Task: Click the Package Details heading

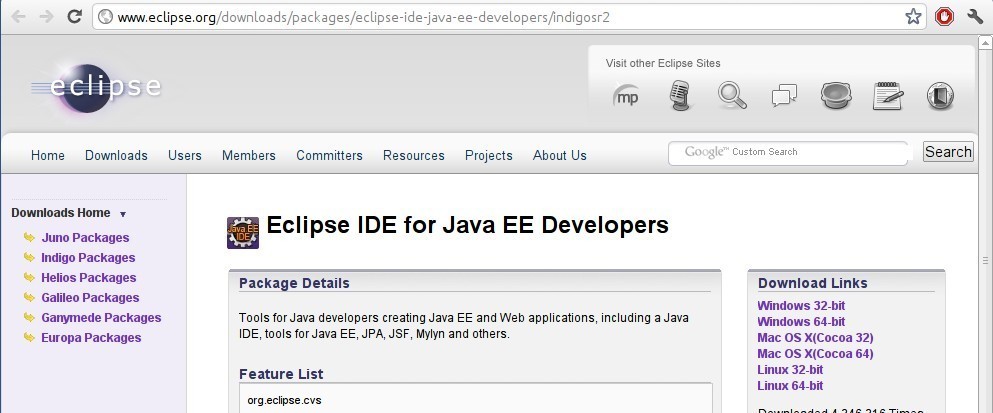Action: (294, 283)
